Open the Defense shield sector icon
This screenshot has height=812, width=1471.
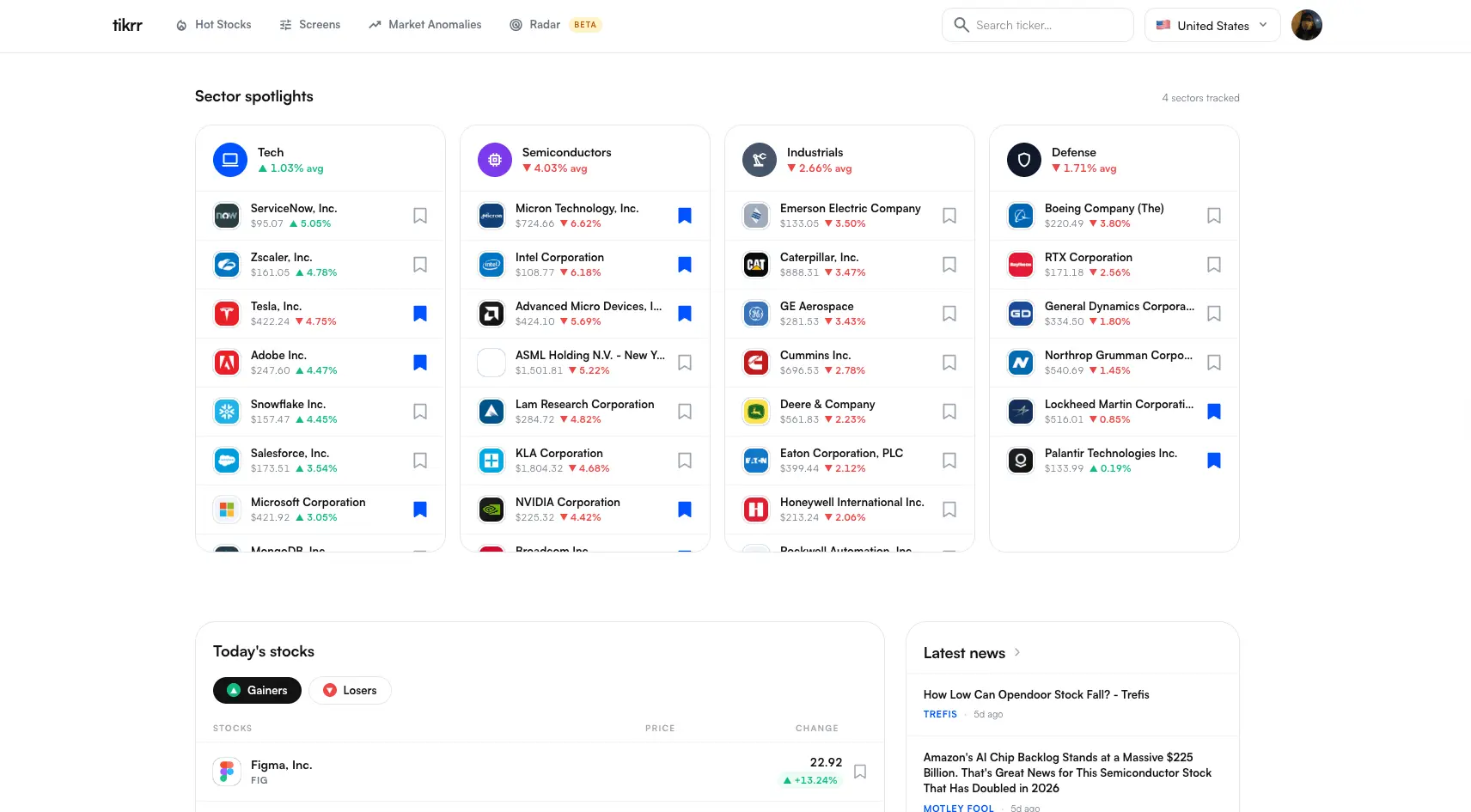point(1024,160)
